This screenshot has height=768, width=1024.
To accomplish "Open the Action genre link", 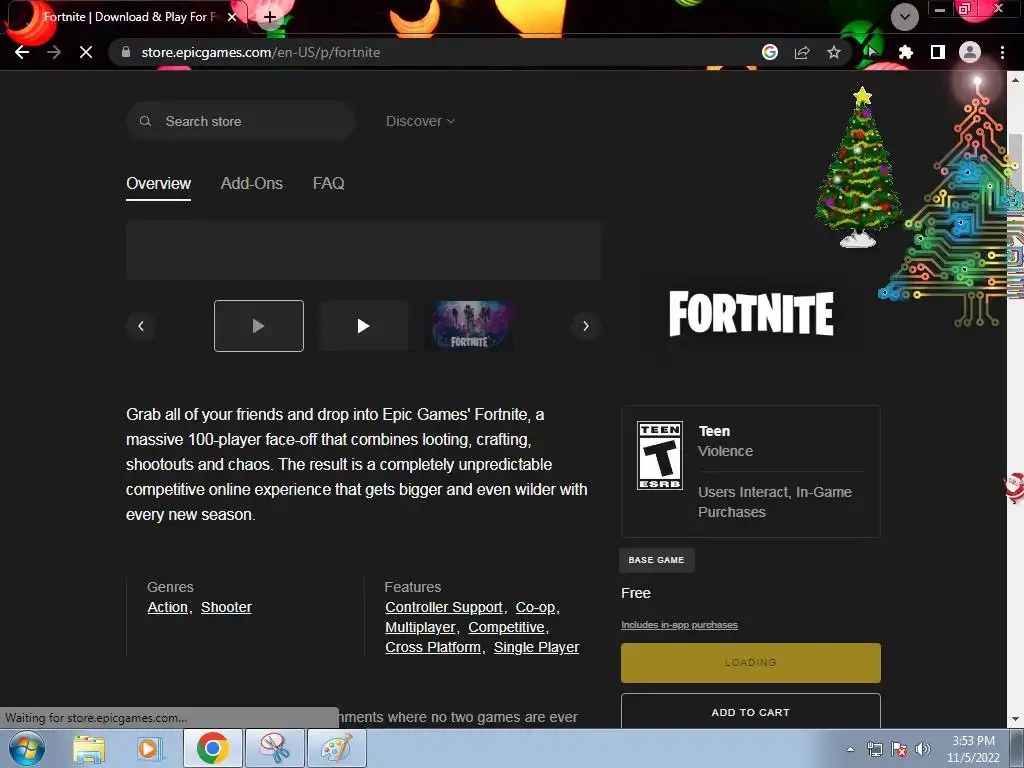I will 167,607.
